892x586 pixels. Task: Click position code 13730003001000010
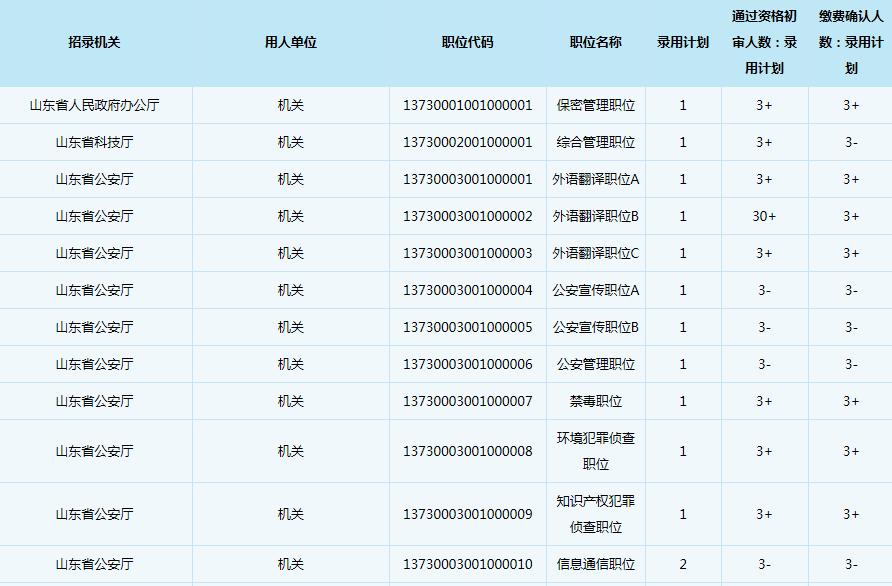(x=468, y=564)
